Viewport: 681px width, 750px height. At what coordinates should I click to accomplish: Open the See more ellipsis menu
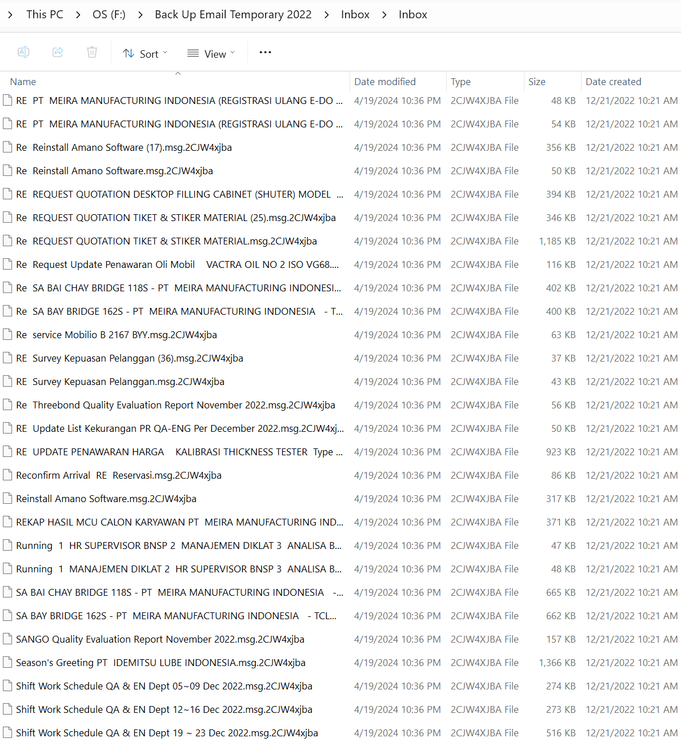point(265,53)
